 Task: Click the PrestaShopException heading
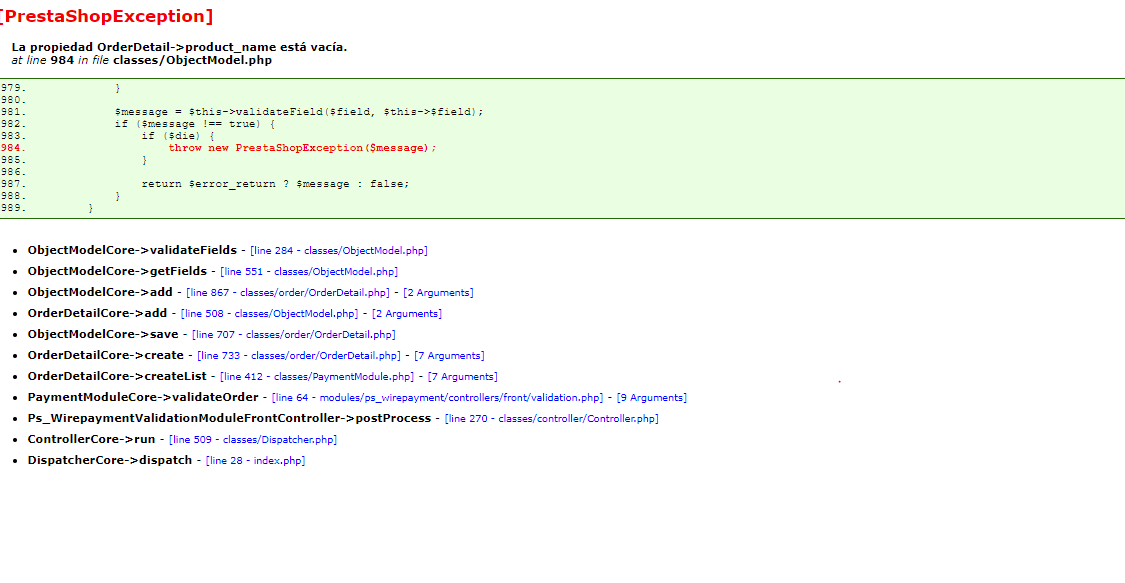pos(107,16)
